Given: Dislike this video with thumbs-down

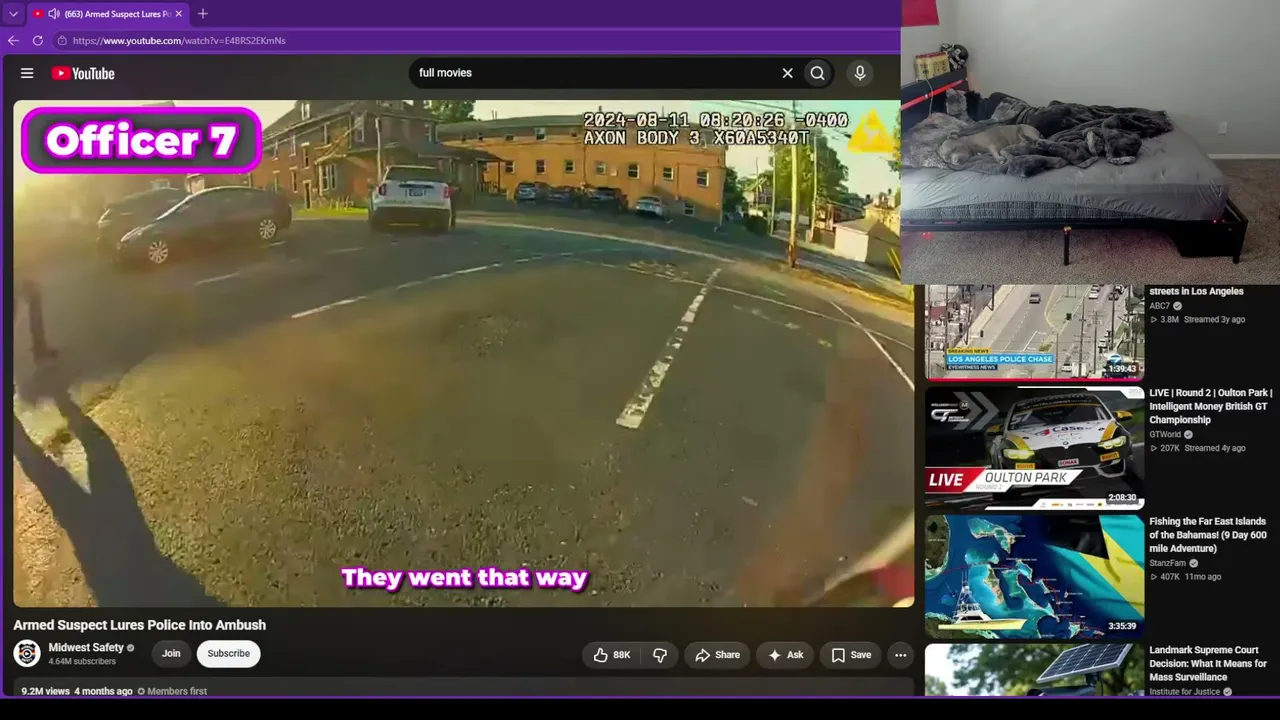Looking at the screenshot, I should 660,655.
